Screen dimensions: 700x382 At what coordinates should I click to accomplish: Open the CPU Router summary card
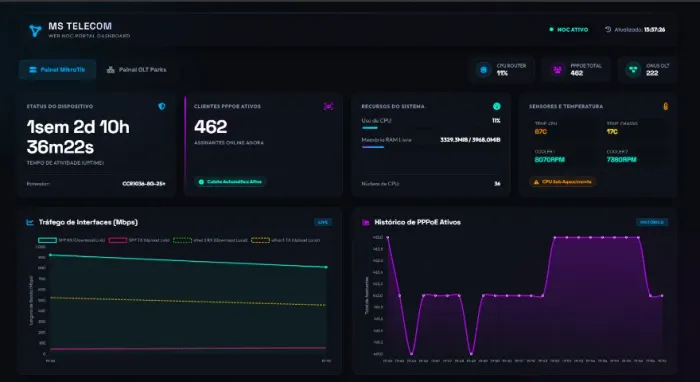click(502, 70)
